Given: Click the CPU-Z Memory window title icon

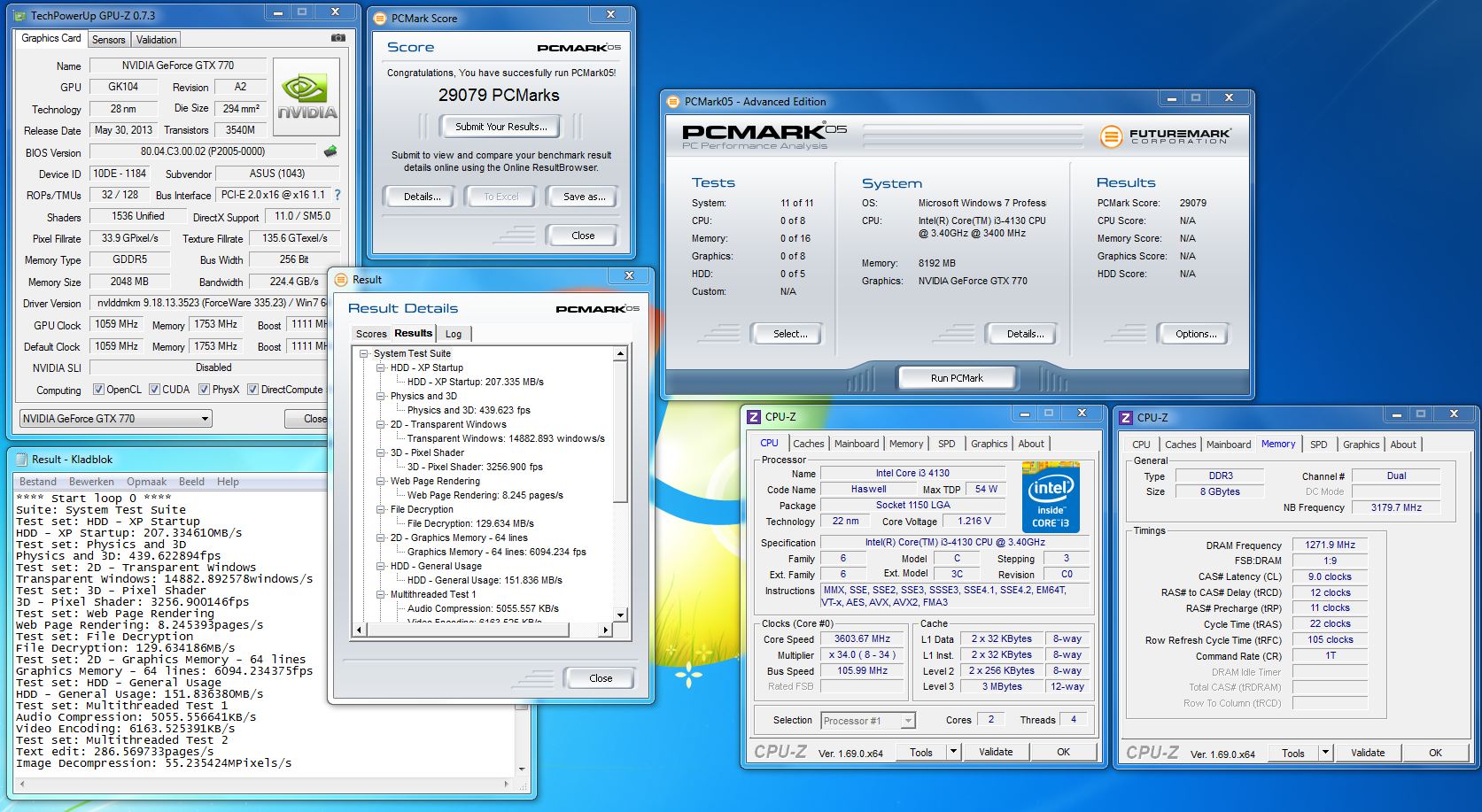Looking at the screenshot, I should point(1126,417).
